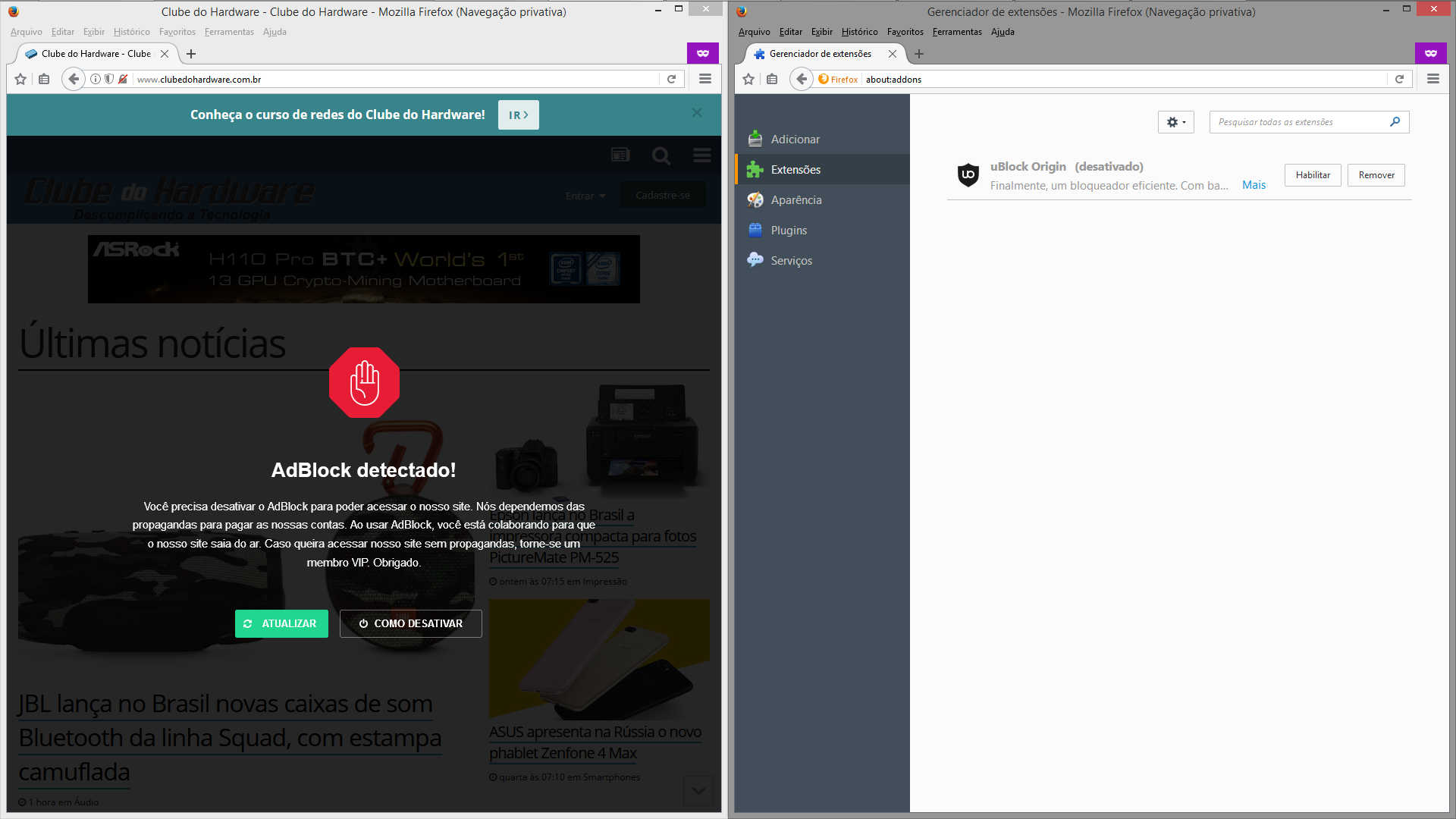Open Exibir menu in extensions window
The height and width of the screenshot is (819, 1456).
pyautogui.click(x=821, y=32)
